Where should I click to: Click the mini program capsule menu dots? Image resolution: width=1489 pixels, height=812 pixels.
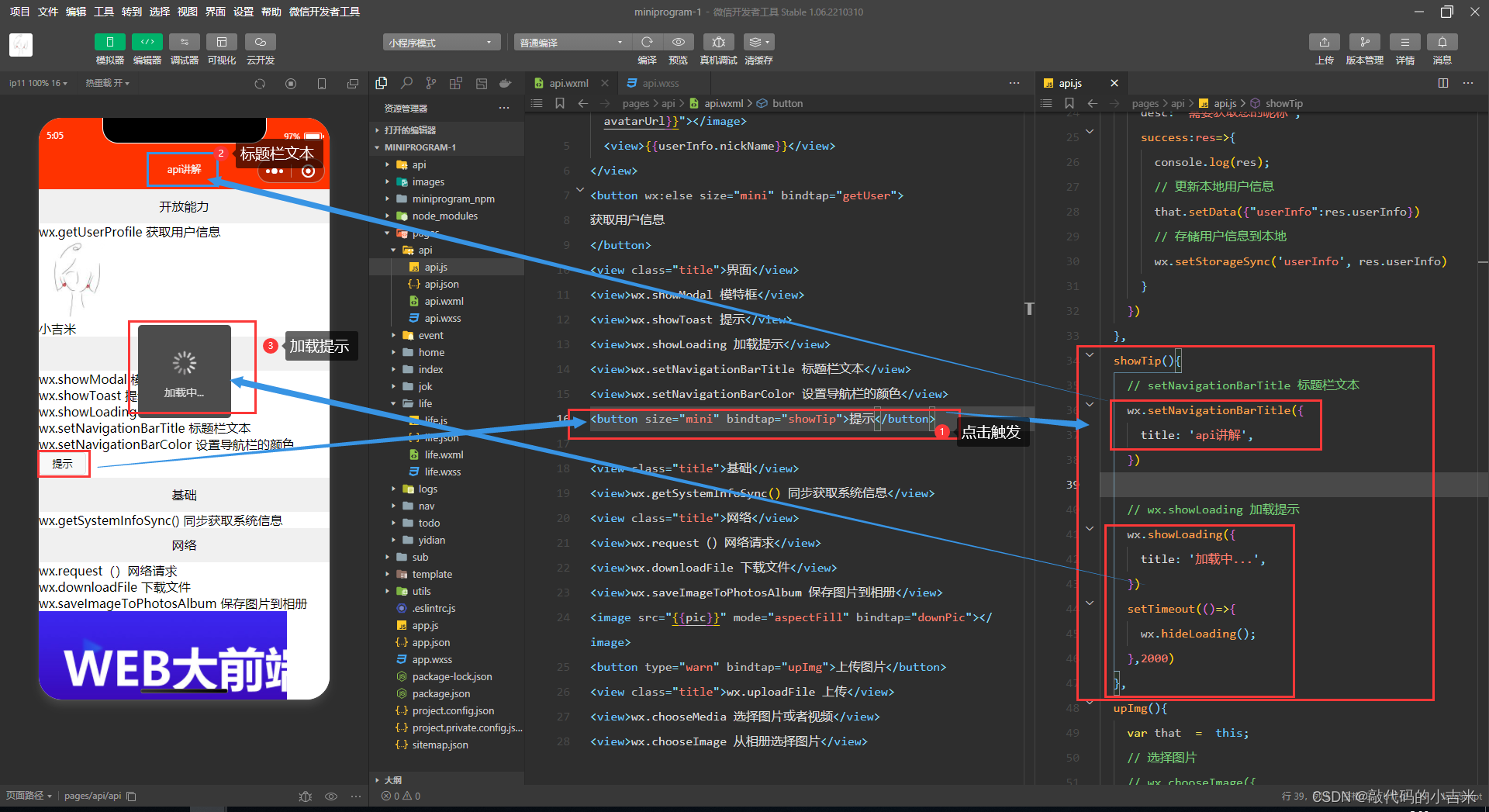(x=275, y=171)
